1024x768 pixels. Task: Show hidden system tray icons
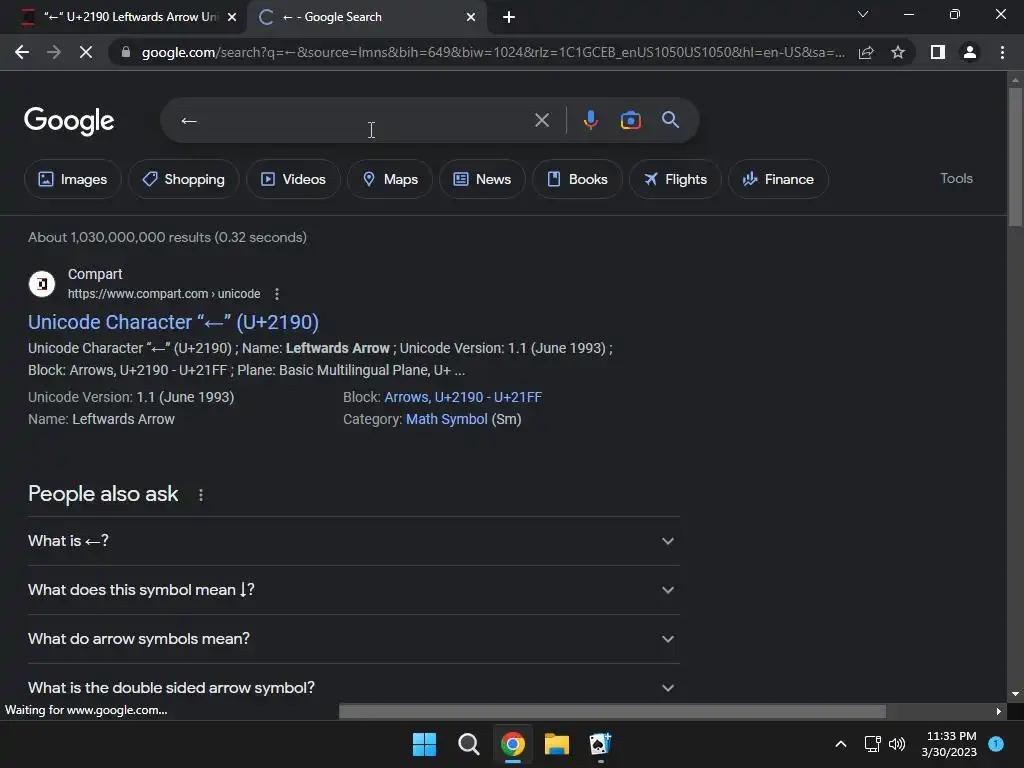[841, 744]
